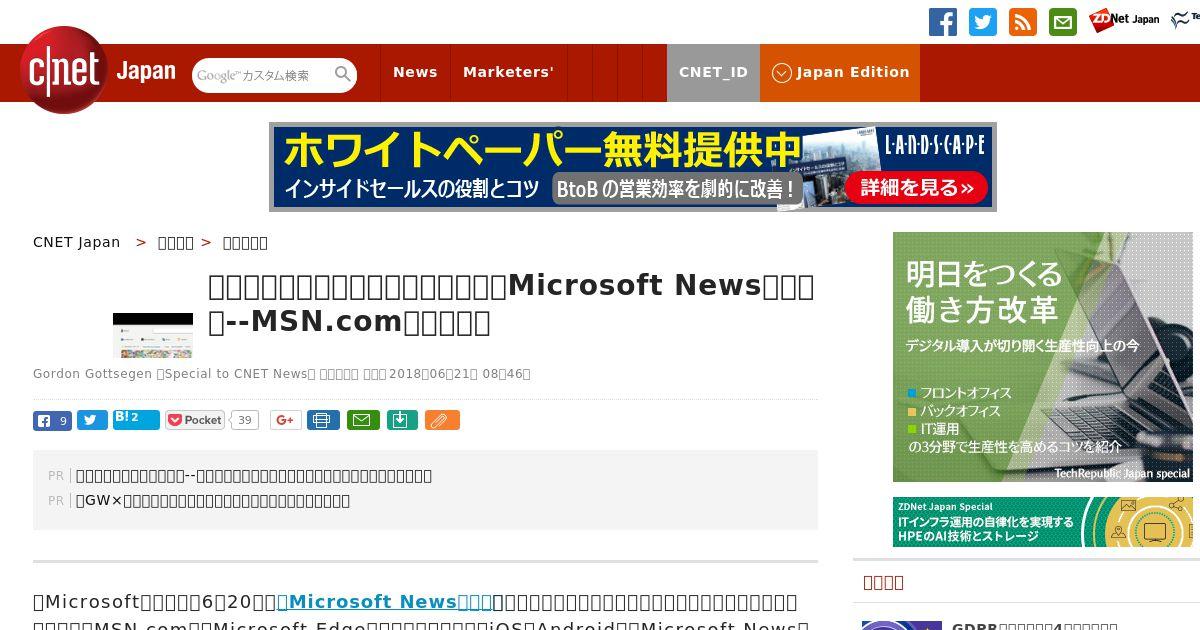Click the ZDNet Japan Special HPE ad
The image size is (1200, 630).
[x=1043, y=522]
